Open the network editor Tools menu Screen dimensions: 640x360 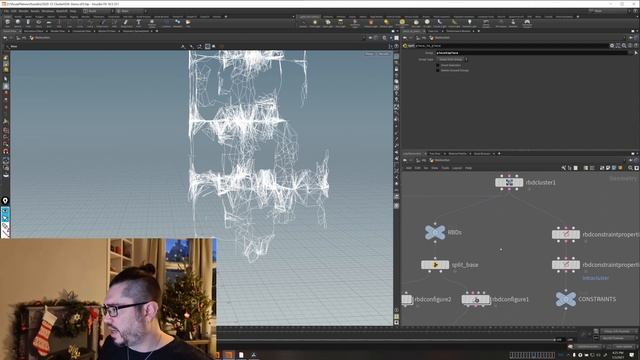point(445,168)
